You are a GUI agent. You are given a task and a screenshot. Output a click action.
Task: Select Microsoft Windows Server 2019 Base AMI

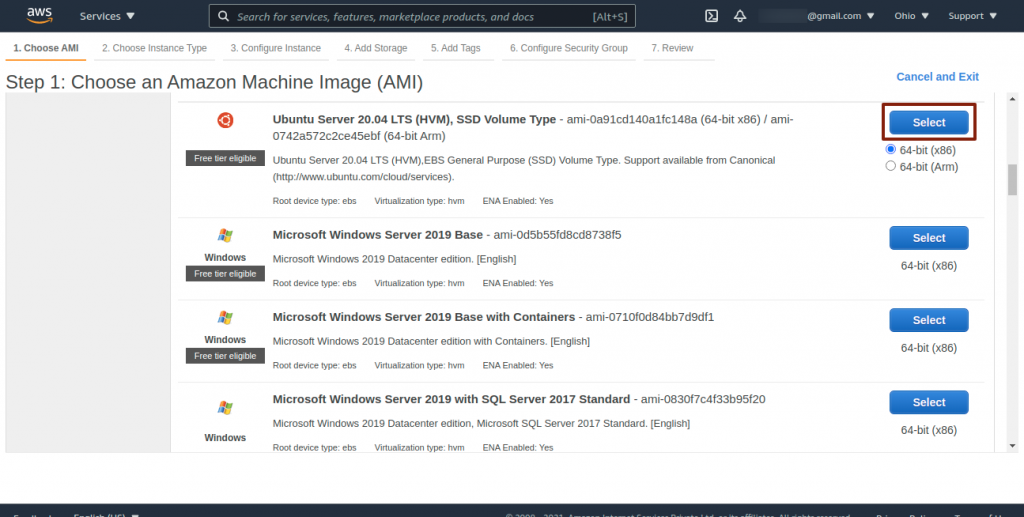929,238
